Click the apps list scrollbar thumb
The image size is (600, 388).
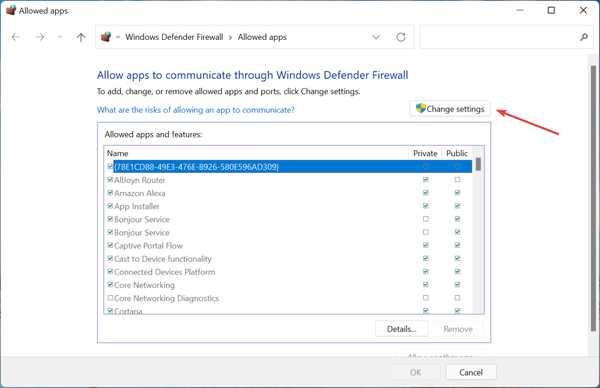point(478,164)
